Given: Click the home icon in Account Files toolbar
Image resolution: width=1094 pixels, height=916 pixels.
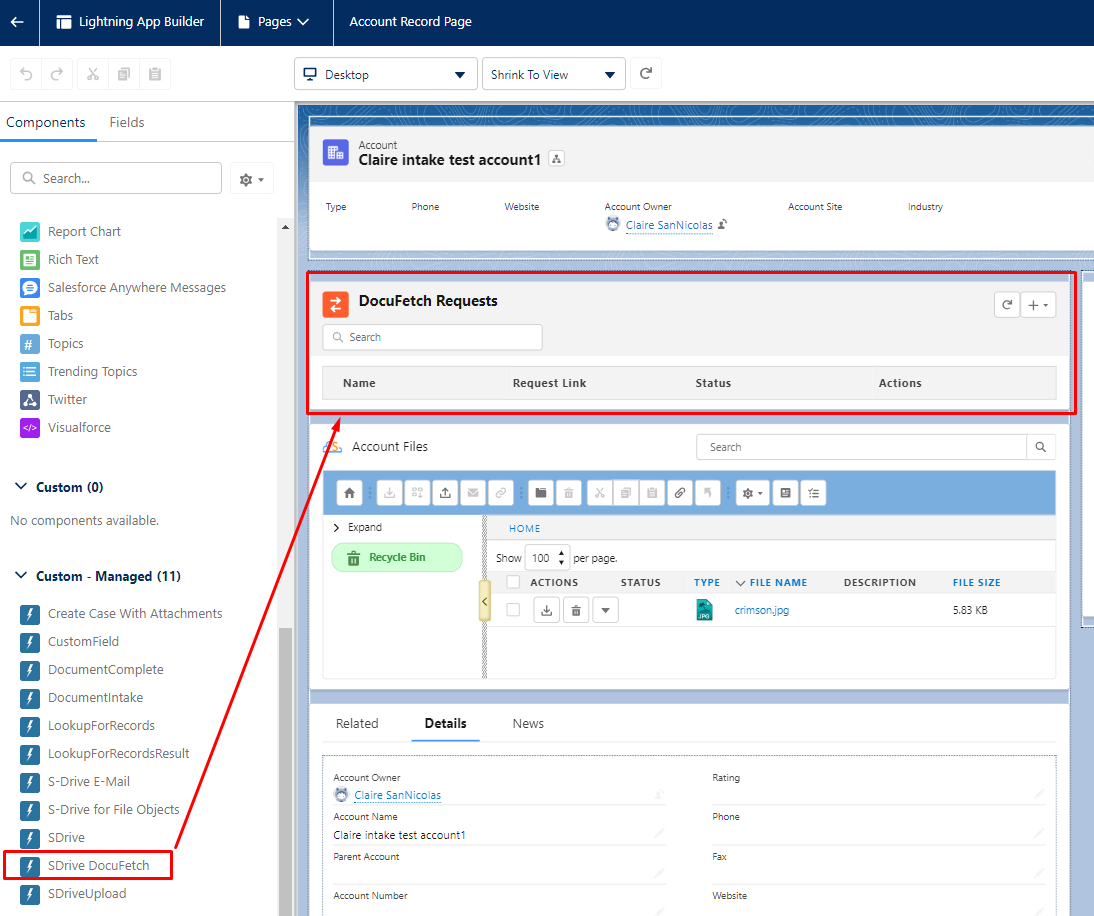Looking at the screenshot, I should [x=349, y=493].
